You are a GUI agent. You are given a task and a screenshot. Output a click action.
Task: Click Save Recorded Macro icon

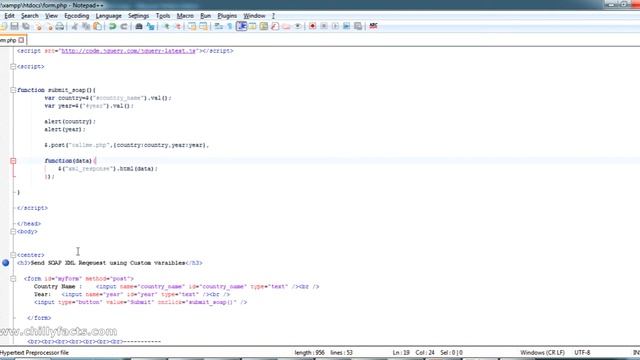tap(358, 26)
